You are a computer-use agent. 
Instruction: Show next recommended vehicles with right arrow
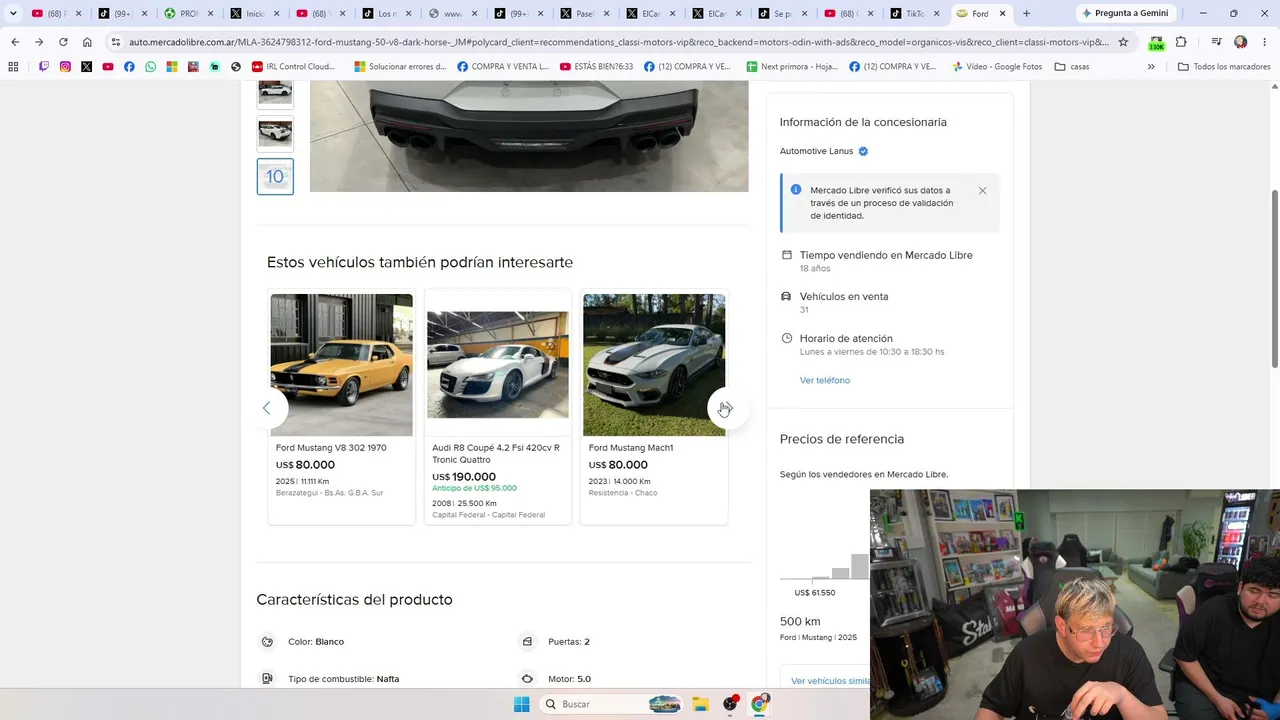pyautogui.click(x=727, y=408)
